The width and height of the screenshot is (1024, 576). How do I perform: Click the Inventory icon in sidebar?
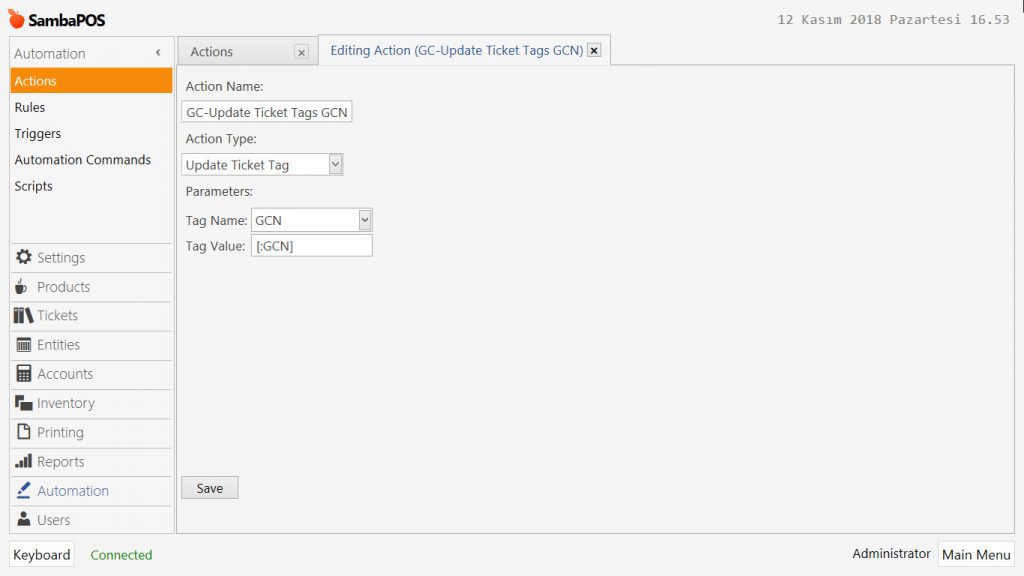tap(24, 403)
